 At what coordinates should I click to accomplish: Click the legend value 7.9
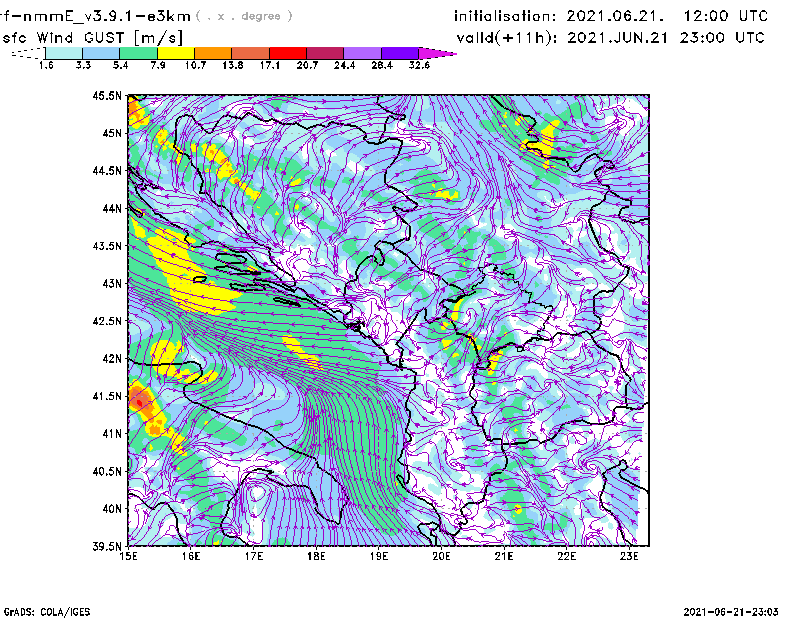click(x=158, y=65)
